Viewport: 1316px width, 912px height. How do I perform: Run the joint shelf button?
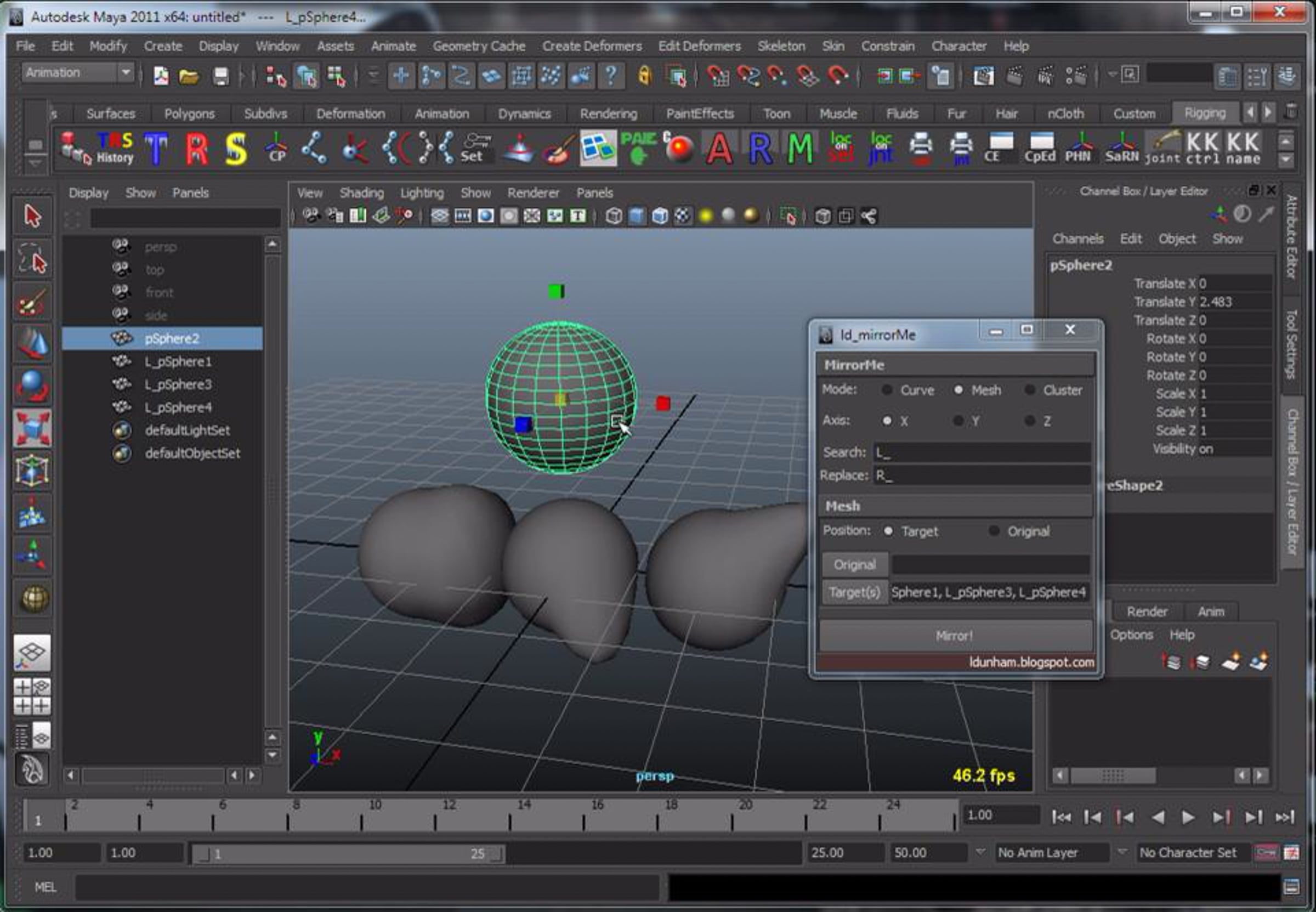[x=1162, y=149]
